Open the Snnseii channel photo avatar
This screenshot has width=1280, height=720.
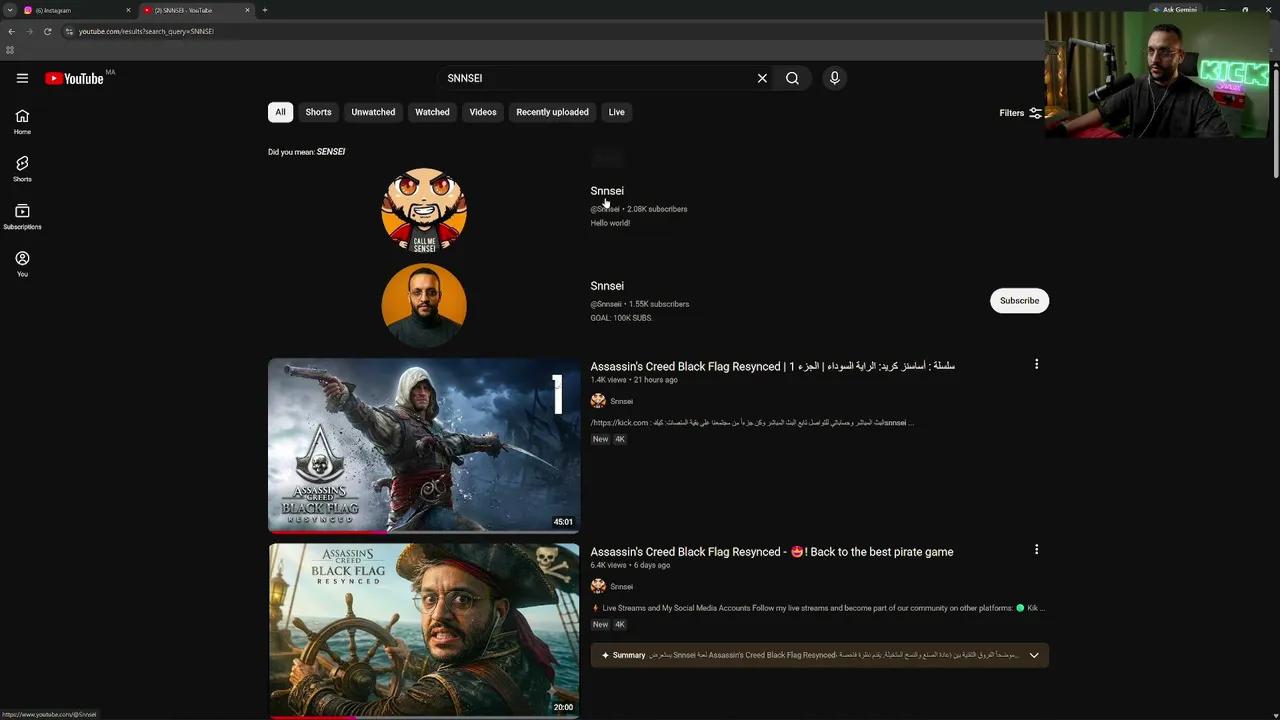(x=424, y=305)
